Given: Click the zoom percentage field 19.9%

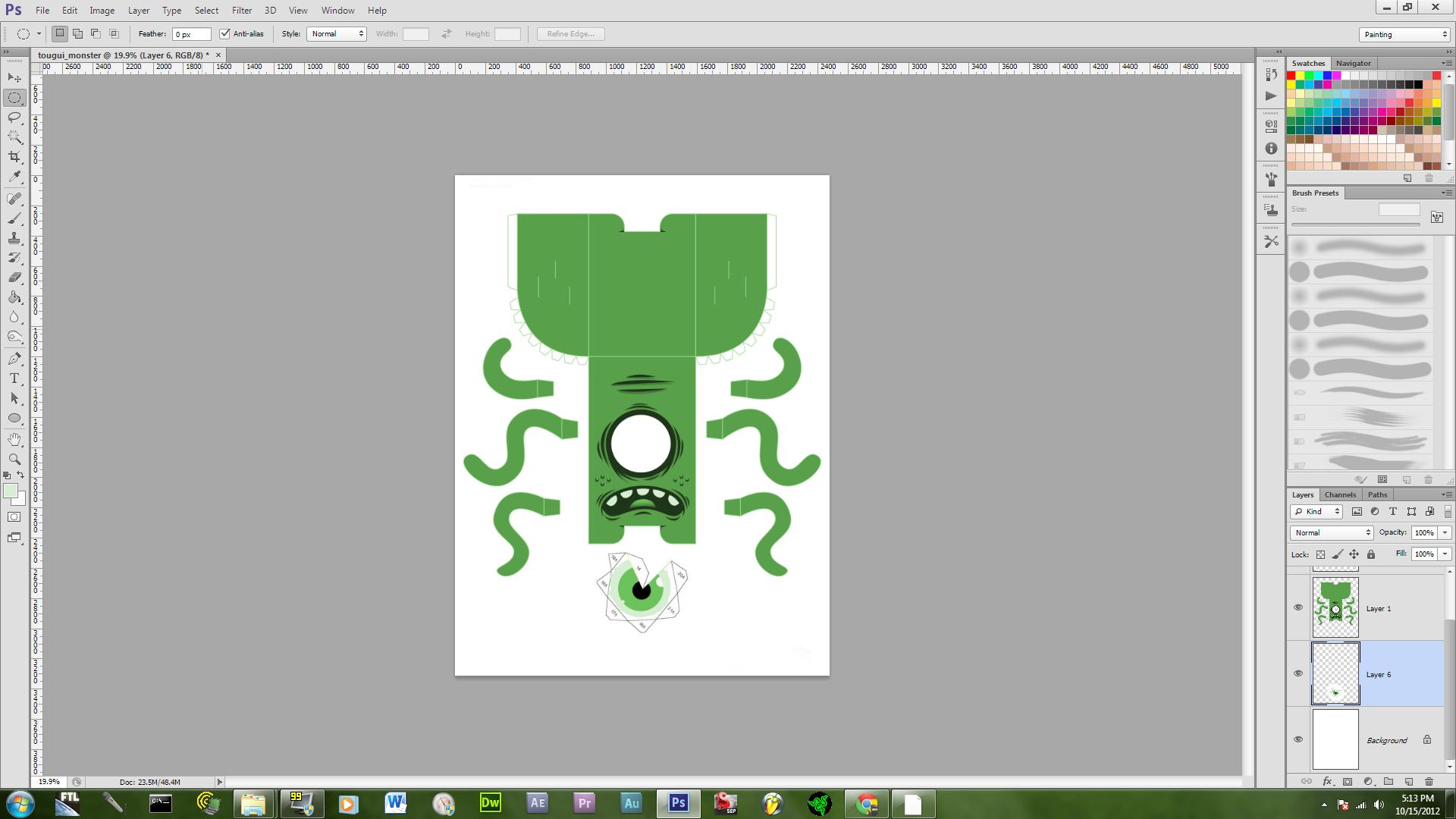Looking at the screenshot, I should [x=49, y=782].
